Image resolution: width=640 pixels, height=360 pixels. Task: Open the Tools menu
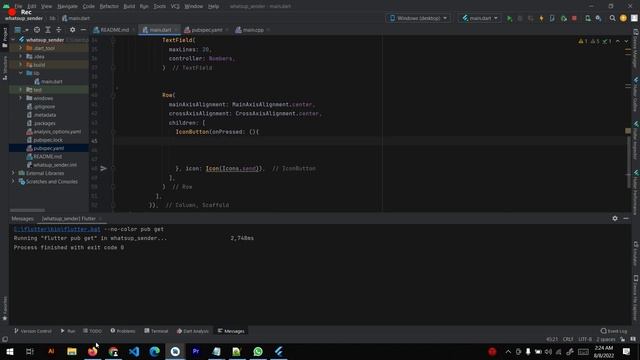(160, 7)
